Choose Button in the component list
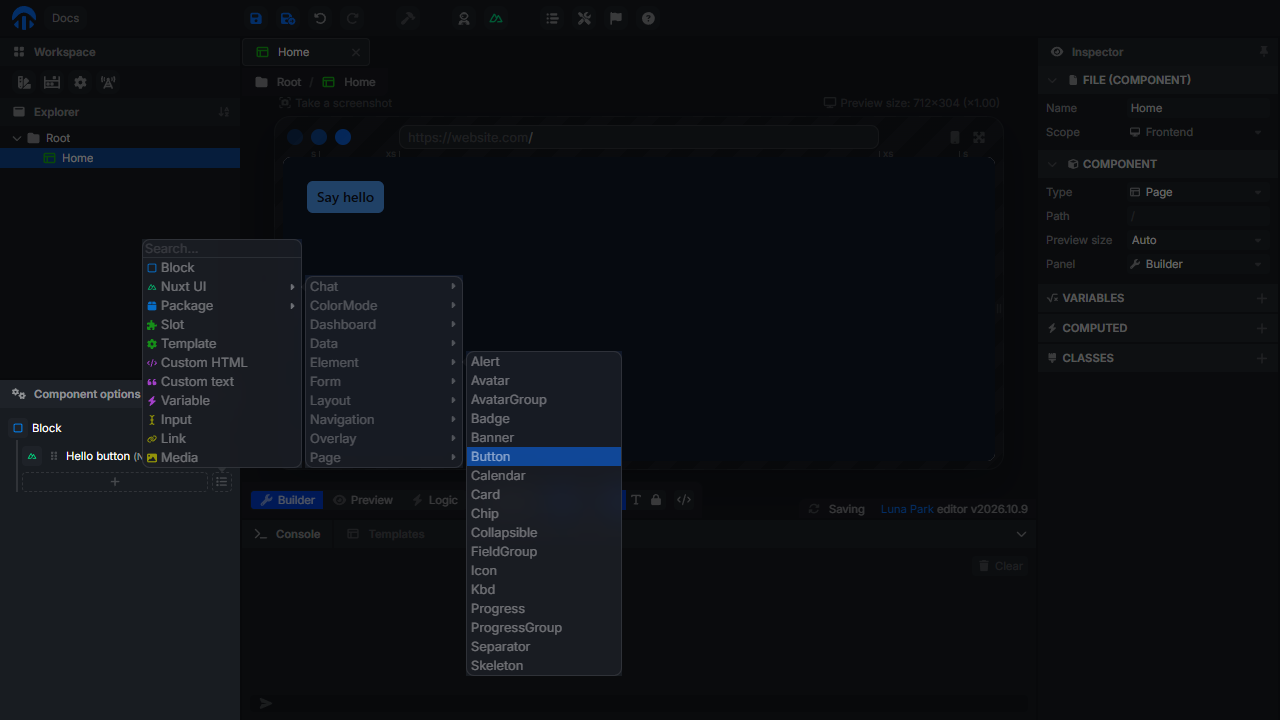 544,456
